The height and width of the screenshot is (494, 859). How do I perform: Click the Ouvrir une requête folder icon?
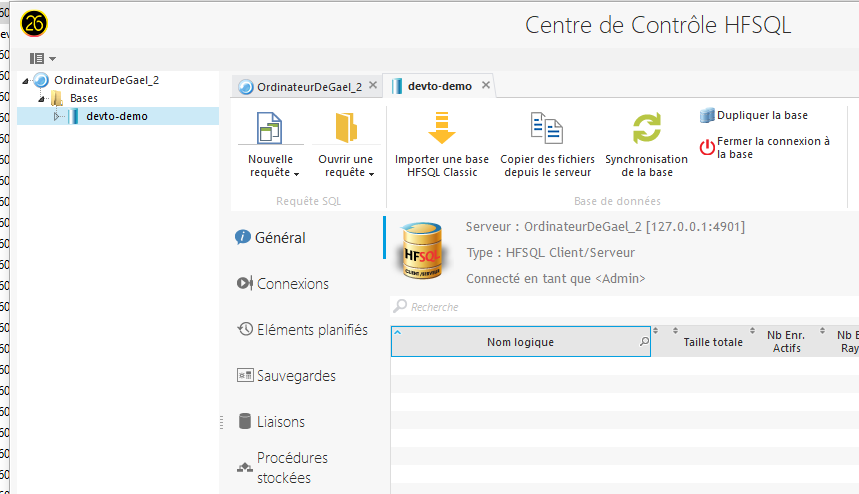click(346, 128)
